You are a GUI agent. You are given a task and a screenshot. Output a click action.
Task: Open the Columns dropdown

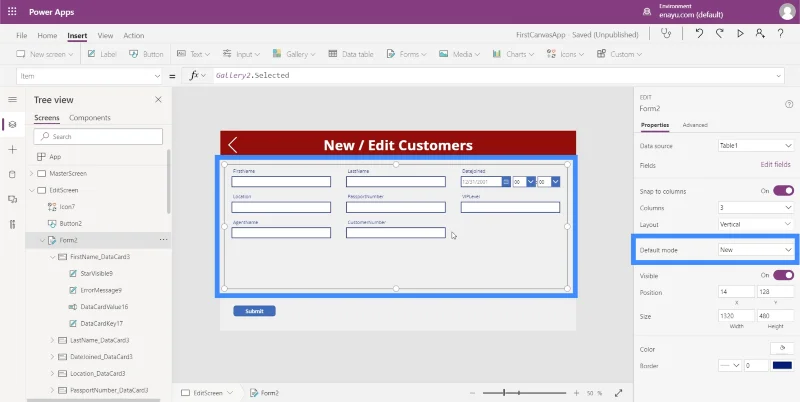coord(756,208)
